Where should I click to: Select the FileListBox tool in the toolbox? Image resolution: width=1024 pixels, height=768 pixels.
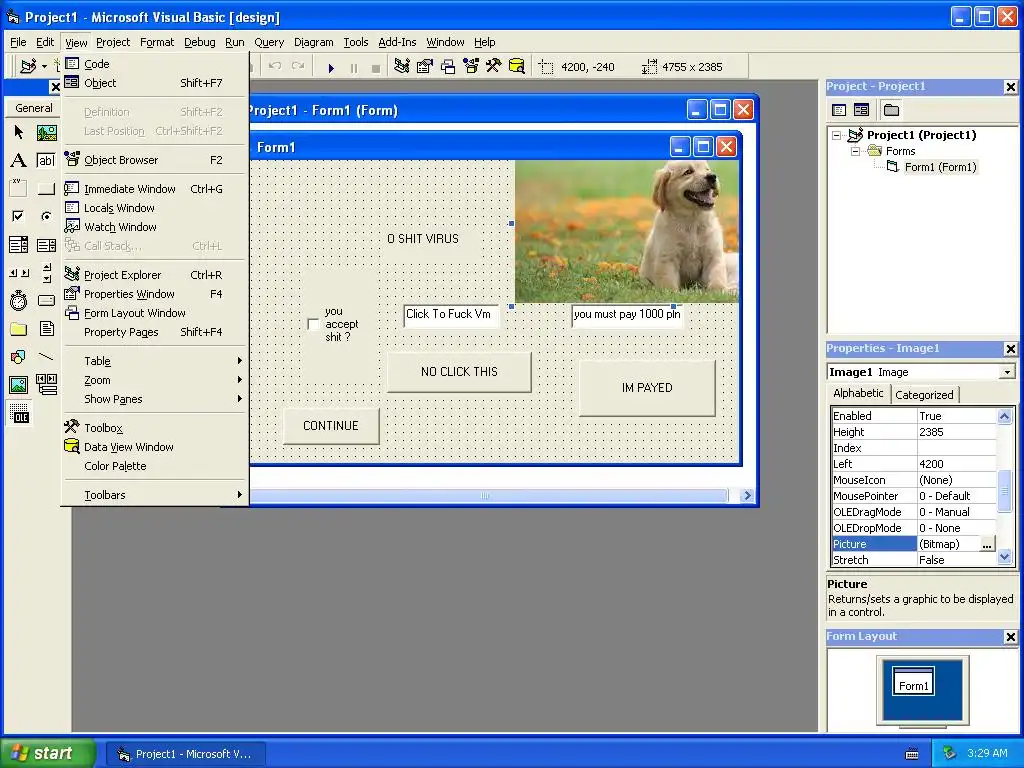pyautogui.click(x=46, y=328)
